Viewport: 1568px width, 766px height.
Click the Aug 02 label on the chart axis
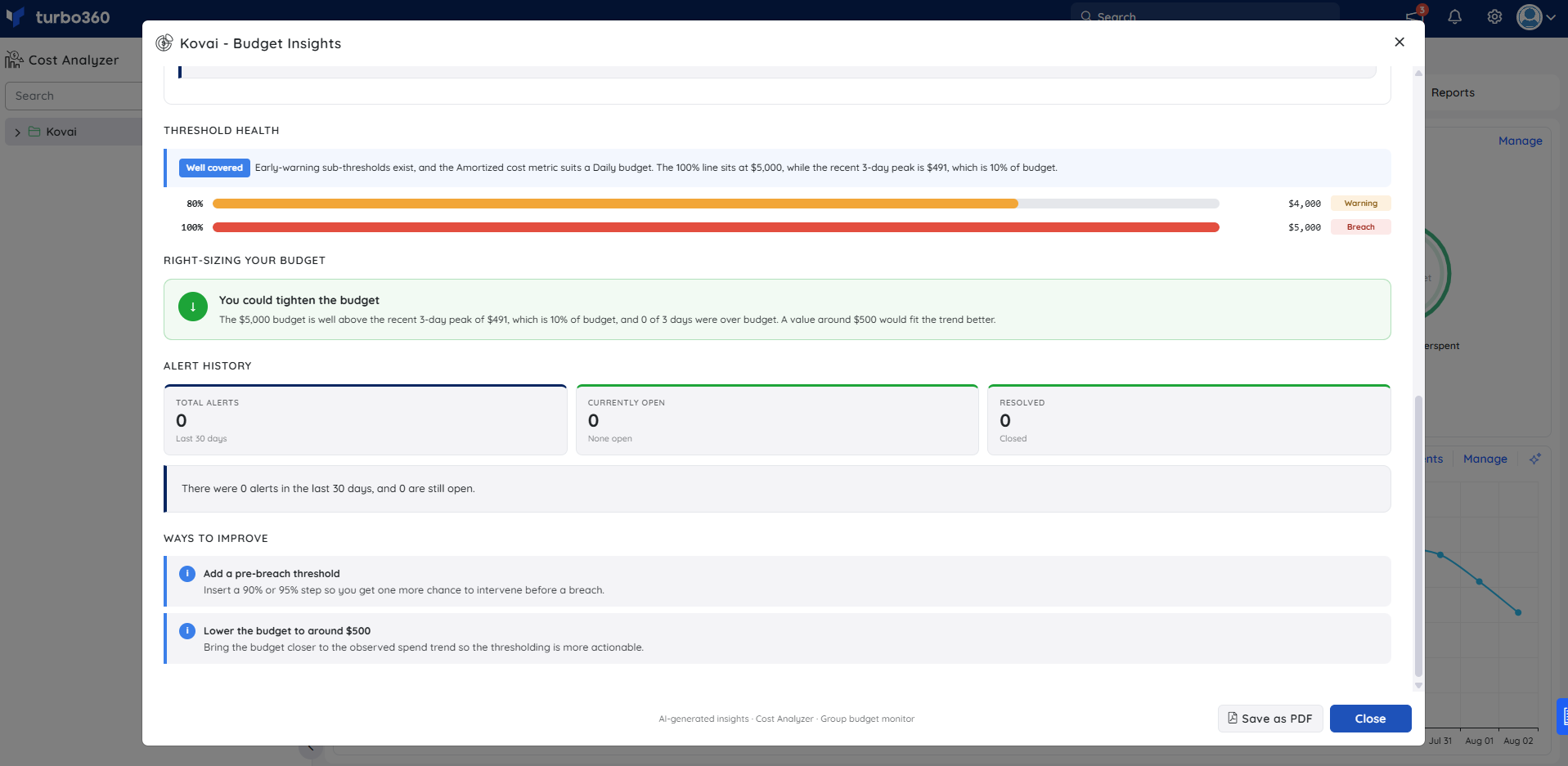(1518, 741)
